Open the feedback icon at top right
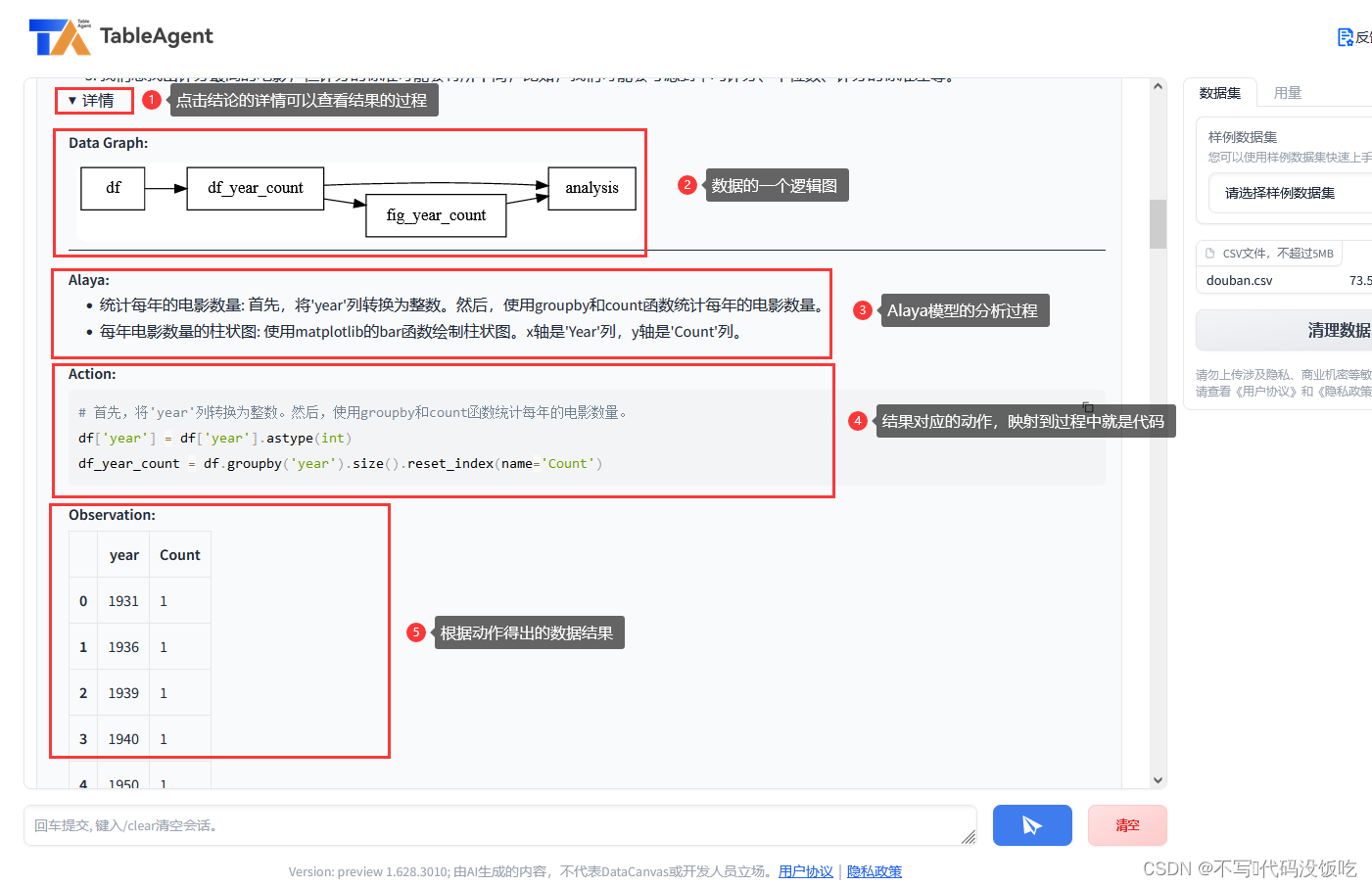This screenshot has height=887, width=1372. (1346, 37)
